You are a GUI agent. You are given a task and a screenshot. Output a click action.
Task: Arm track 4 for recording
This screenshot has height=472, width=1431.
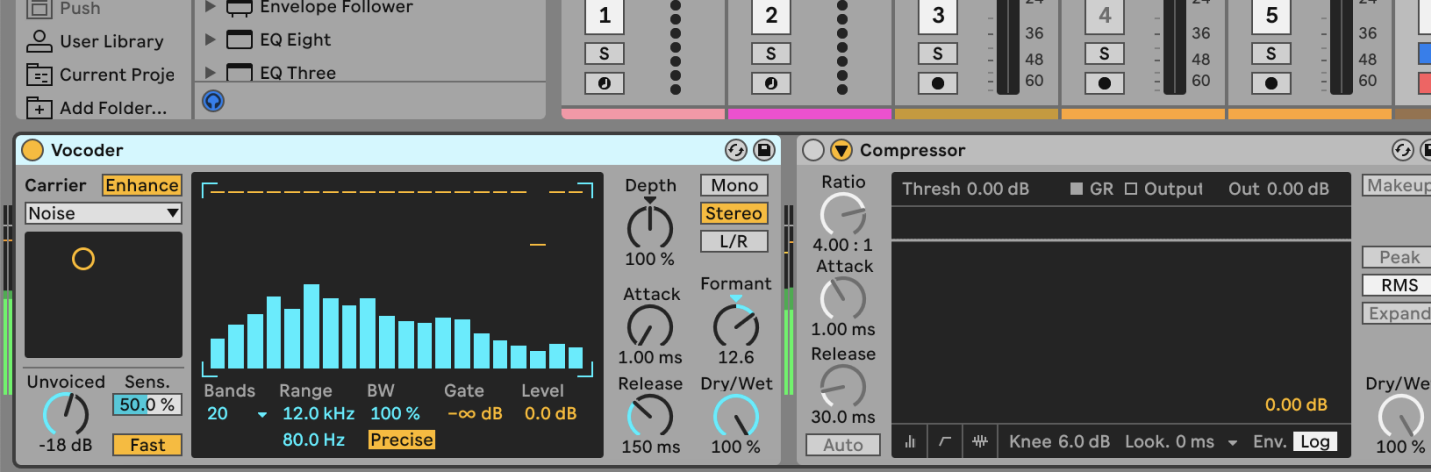pyautogui.click(x=1104, y=83)
